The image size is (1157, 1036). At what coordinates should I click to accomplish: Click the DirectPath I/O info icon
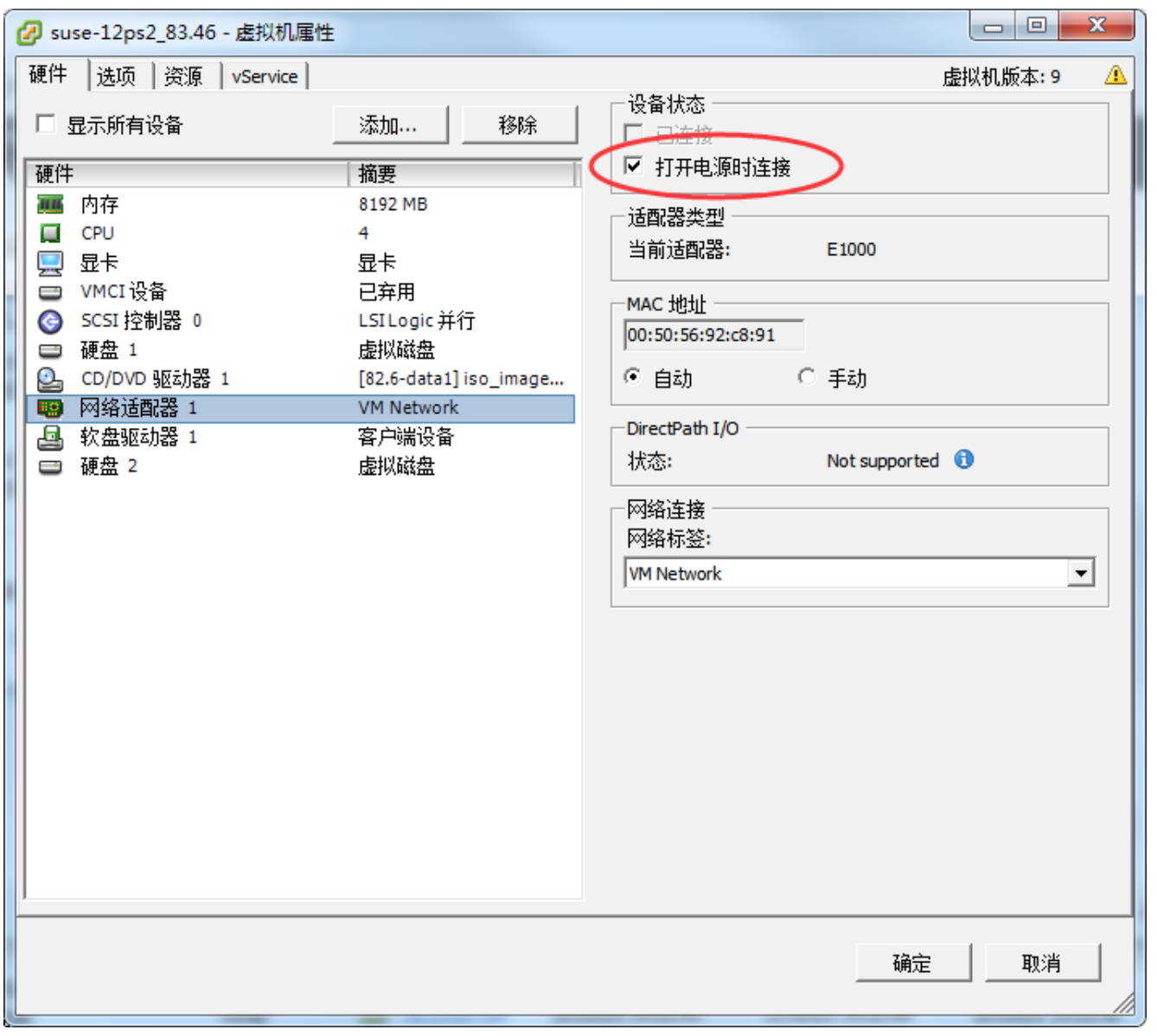966,460
